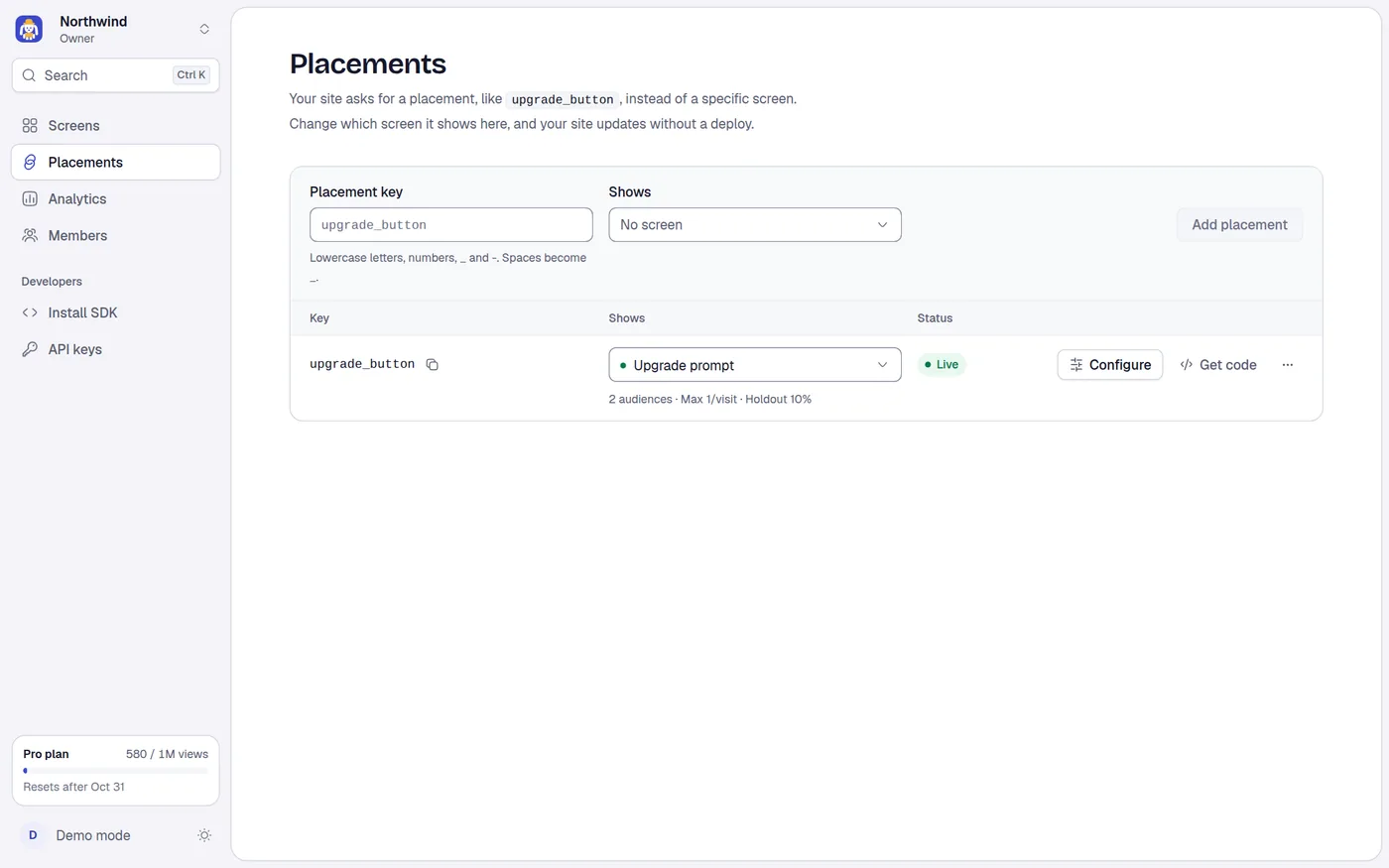Click the Status column header

(x=935, y=318)
